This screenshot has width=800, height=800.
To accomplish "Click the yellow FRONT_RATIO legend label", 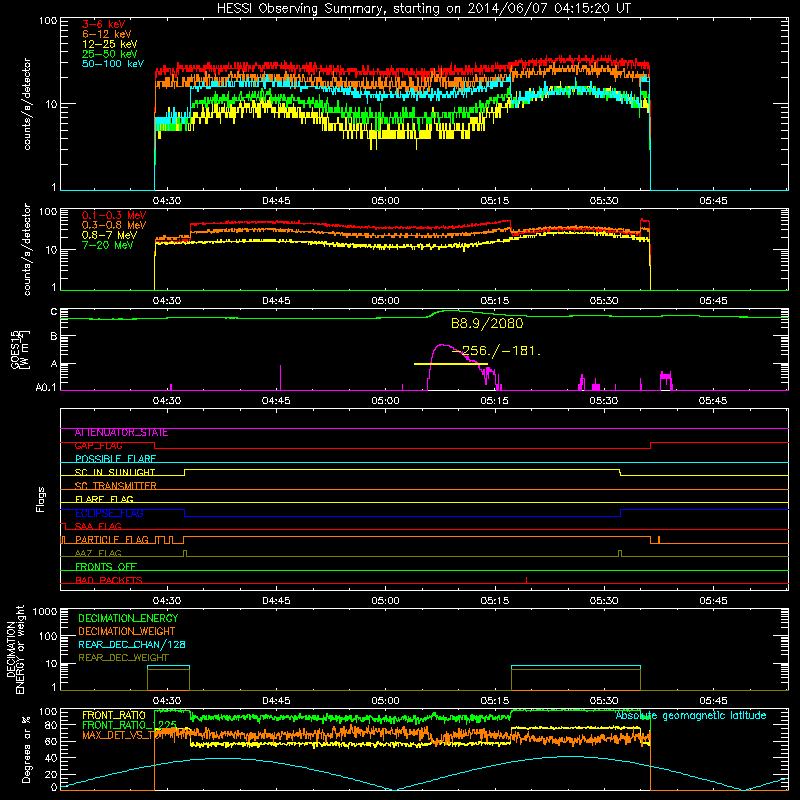I will point(114,715).
